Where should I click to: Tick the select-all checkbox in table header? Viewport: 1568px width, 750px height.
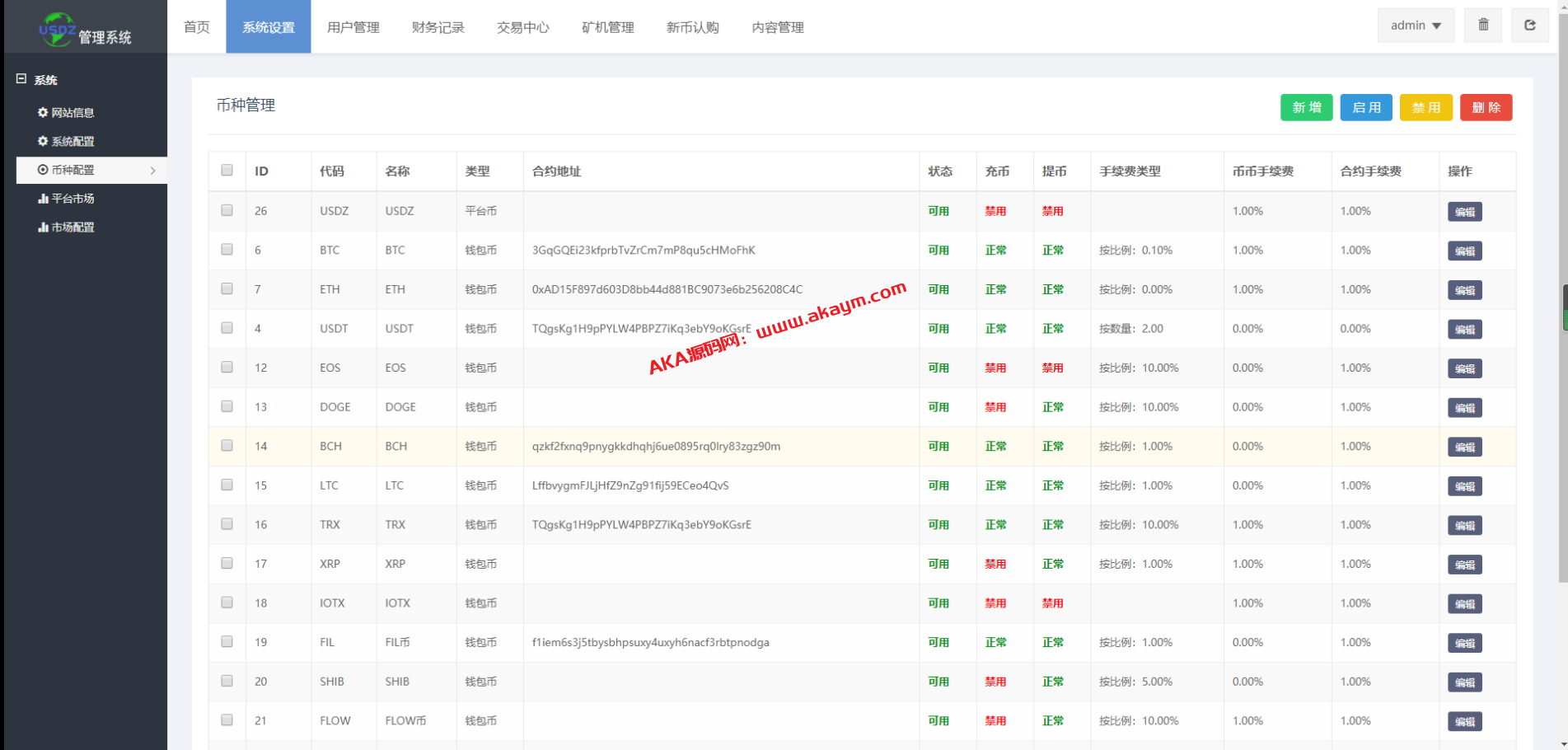(x=227, y=171)
